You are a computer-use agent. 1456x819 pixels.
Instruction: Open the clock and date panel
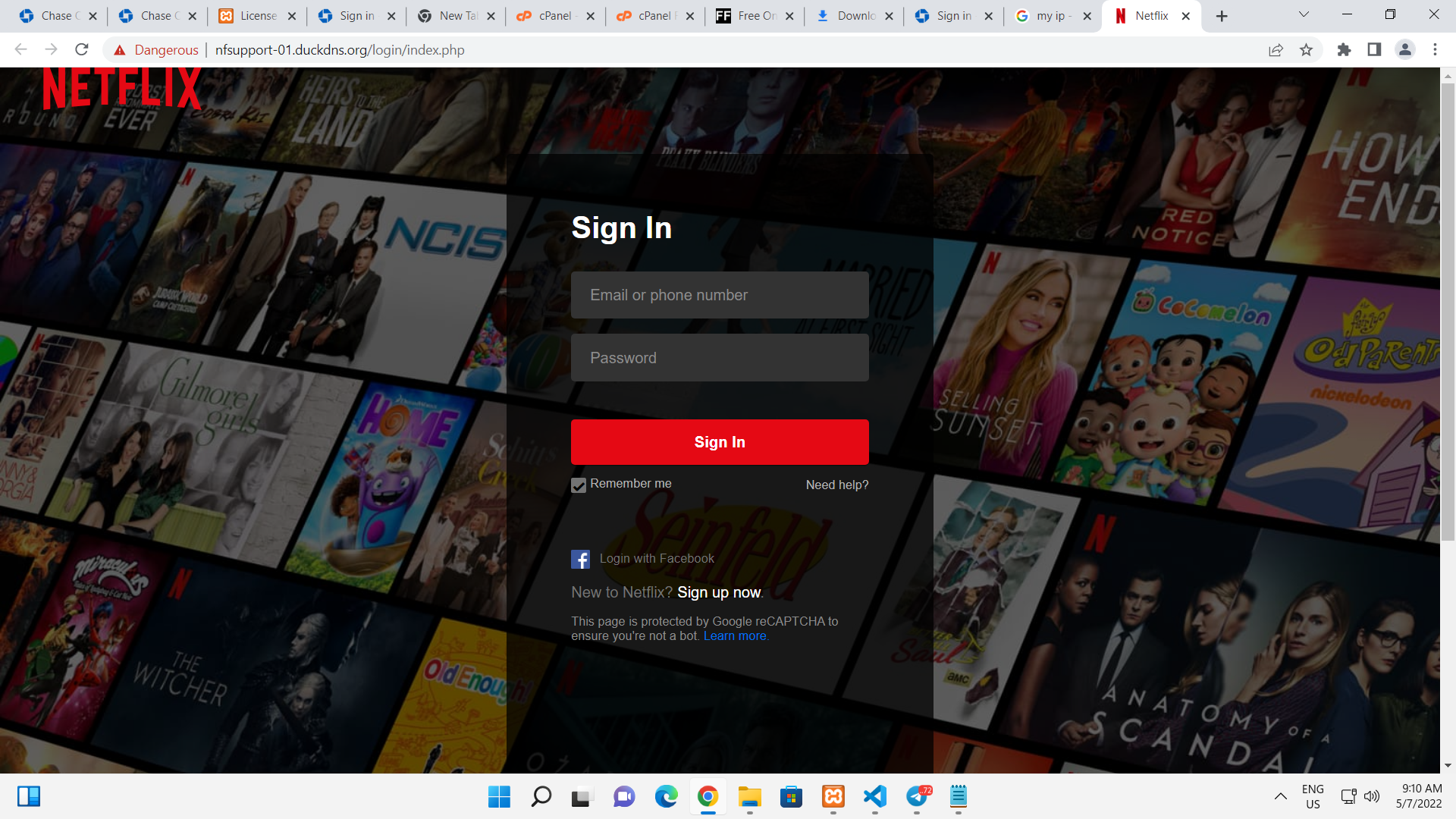1419,797
